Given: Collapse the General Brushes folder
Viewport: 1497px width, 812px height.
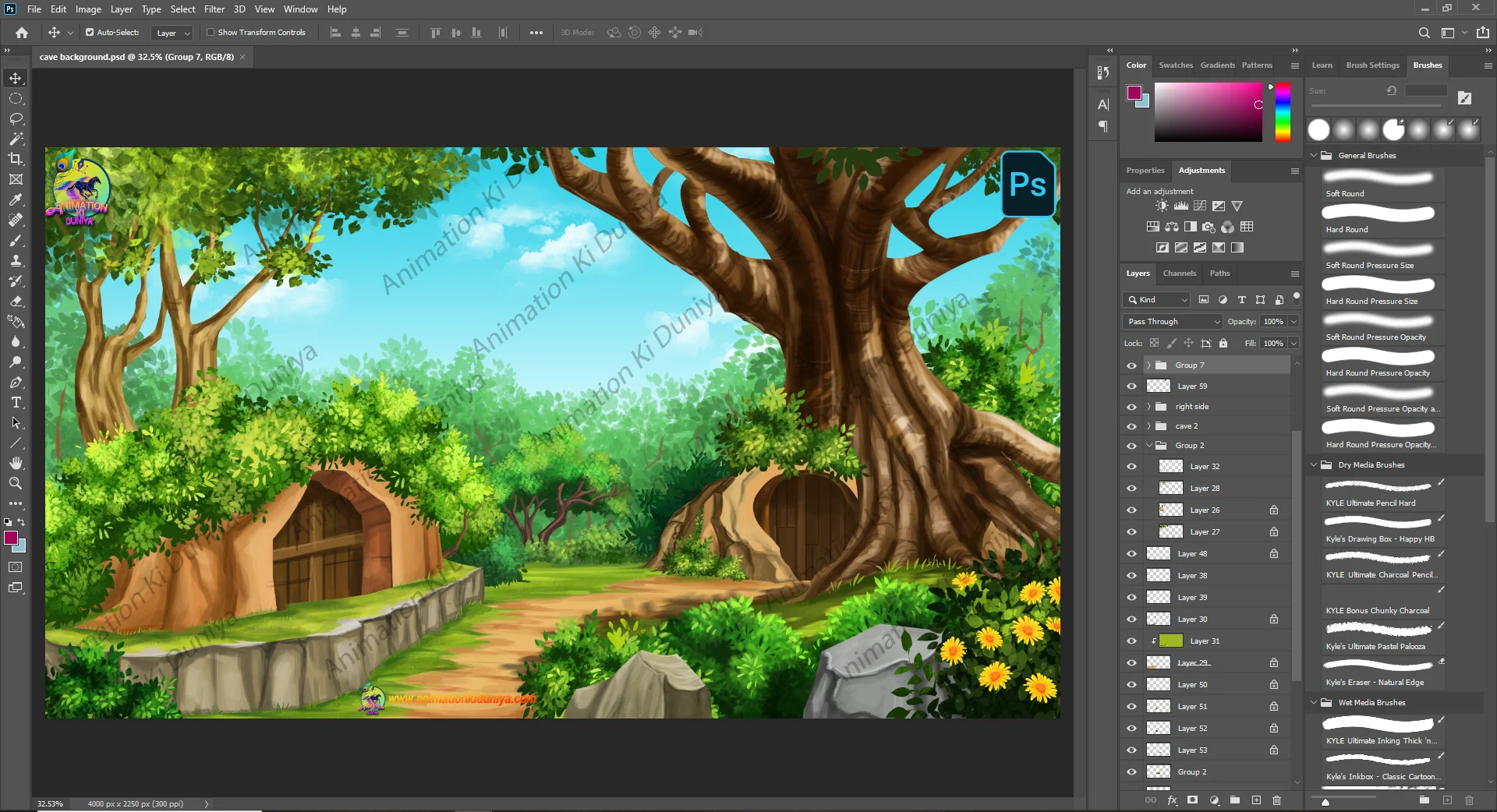Looking at the screenshot, I should tap(1314, 156).
